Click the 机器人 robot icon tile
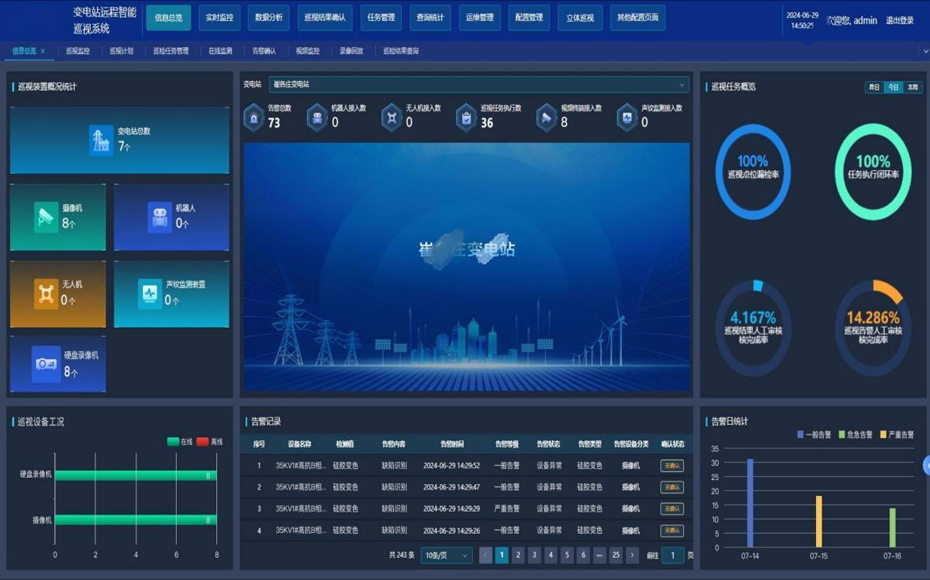Viewport: 930px width, 580px height. click(x=159, y=217)
